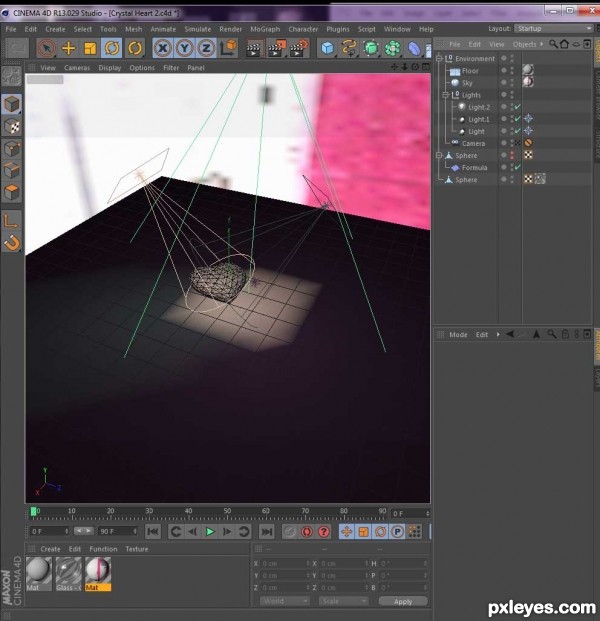Viewport: 600px width, 621px height.
Task: Open the Plugins menu
Action: pos(338,29)
